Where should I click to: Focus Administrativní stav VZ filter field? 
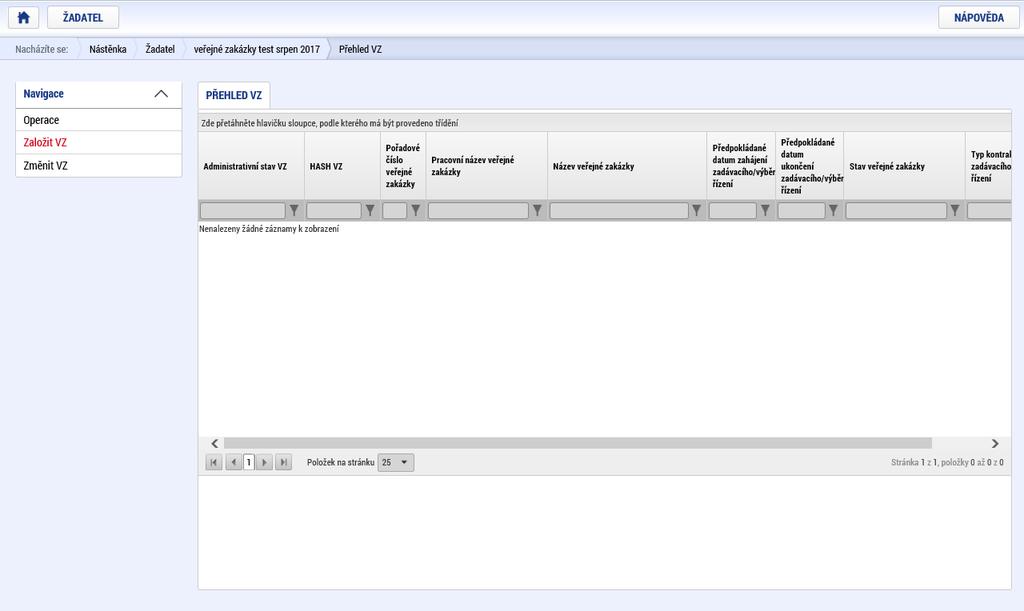tap(243, 210)
